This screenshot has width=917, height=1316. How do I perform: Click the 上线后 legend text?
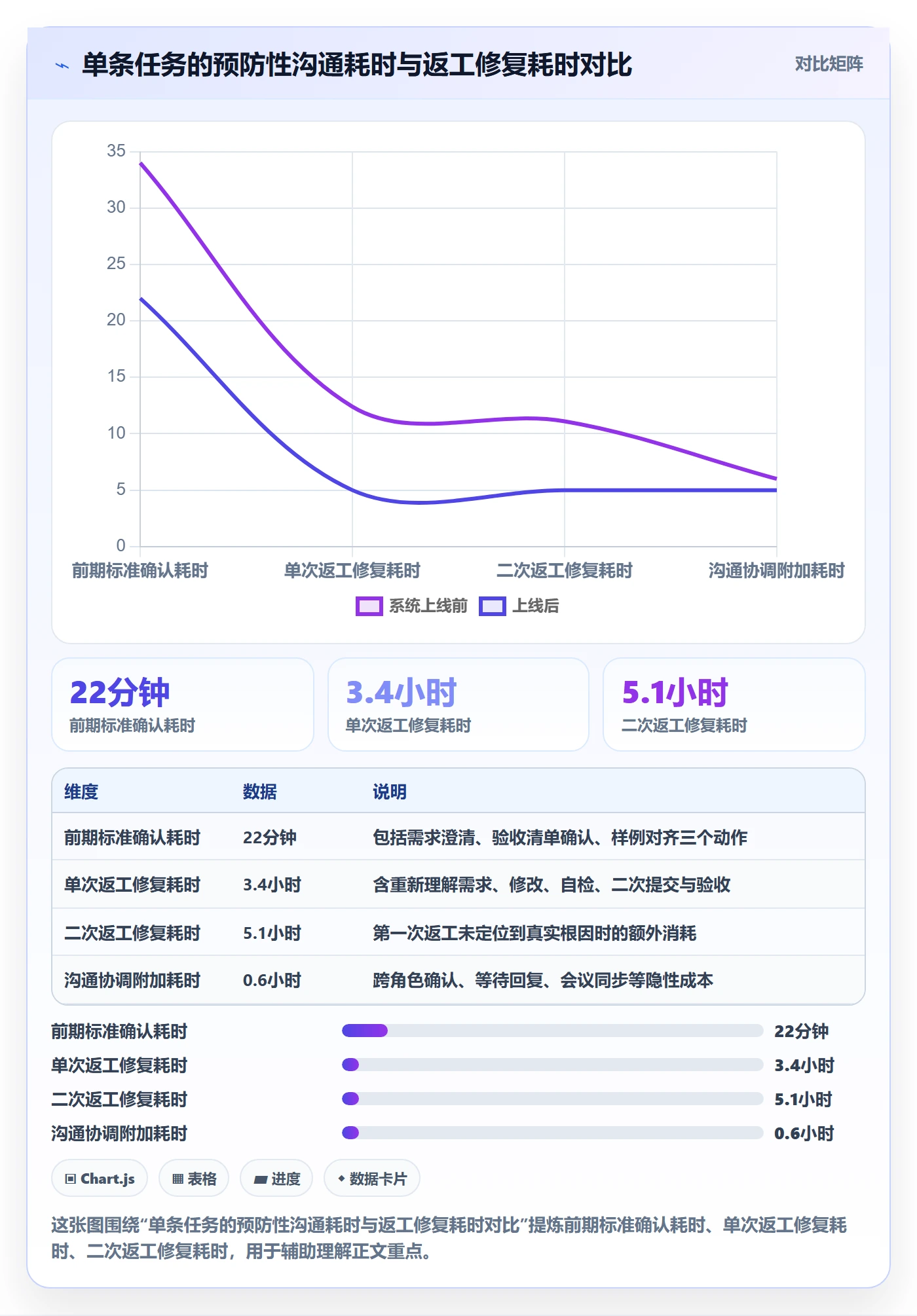pyautogui.click(x=535, y=606)
